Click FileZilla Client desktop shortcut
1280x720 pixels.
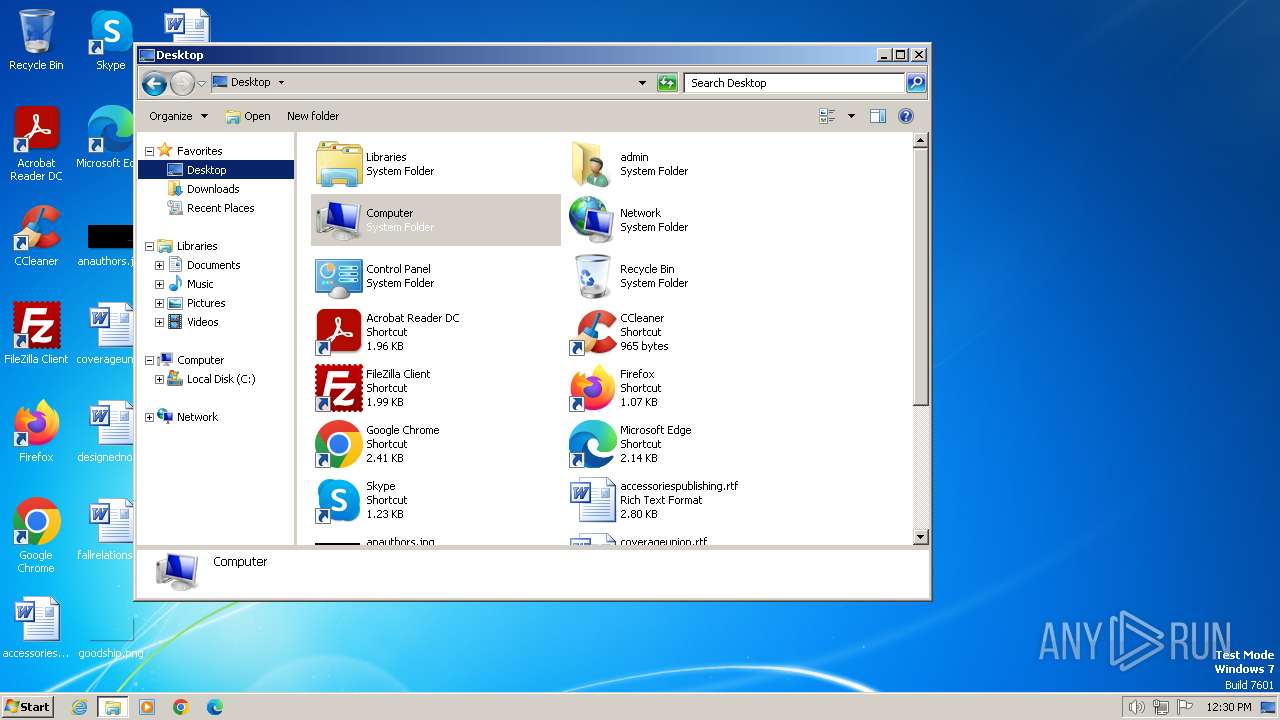point(36,334)
